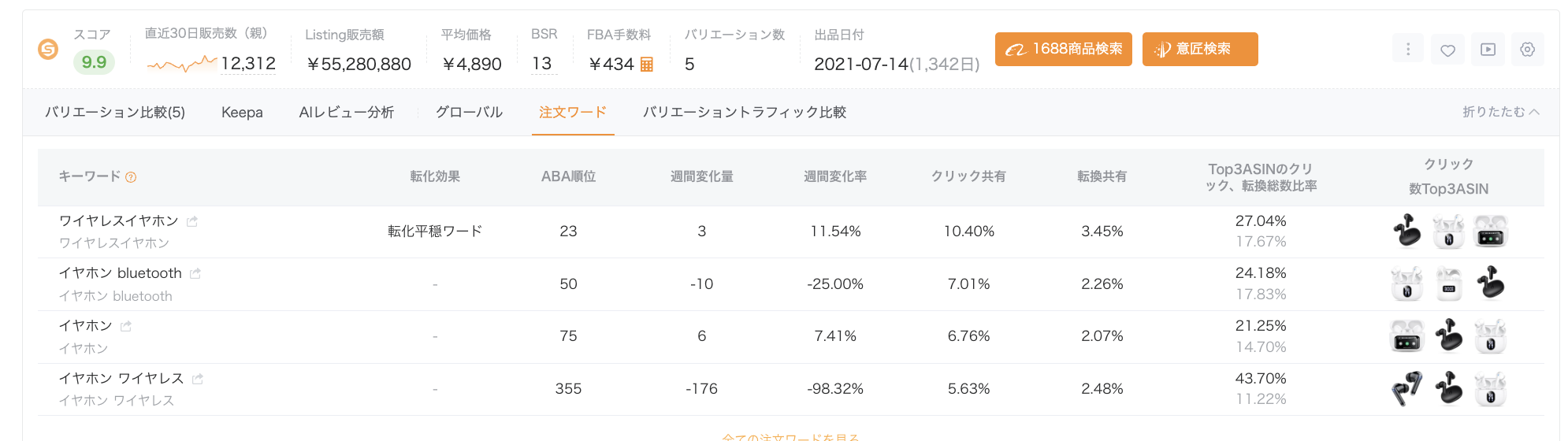
Task: Click the 1688商品検索 button
Action: 1063,49
